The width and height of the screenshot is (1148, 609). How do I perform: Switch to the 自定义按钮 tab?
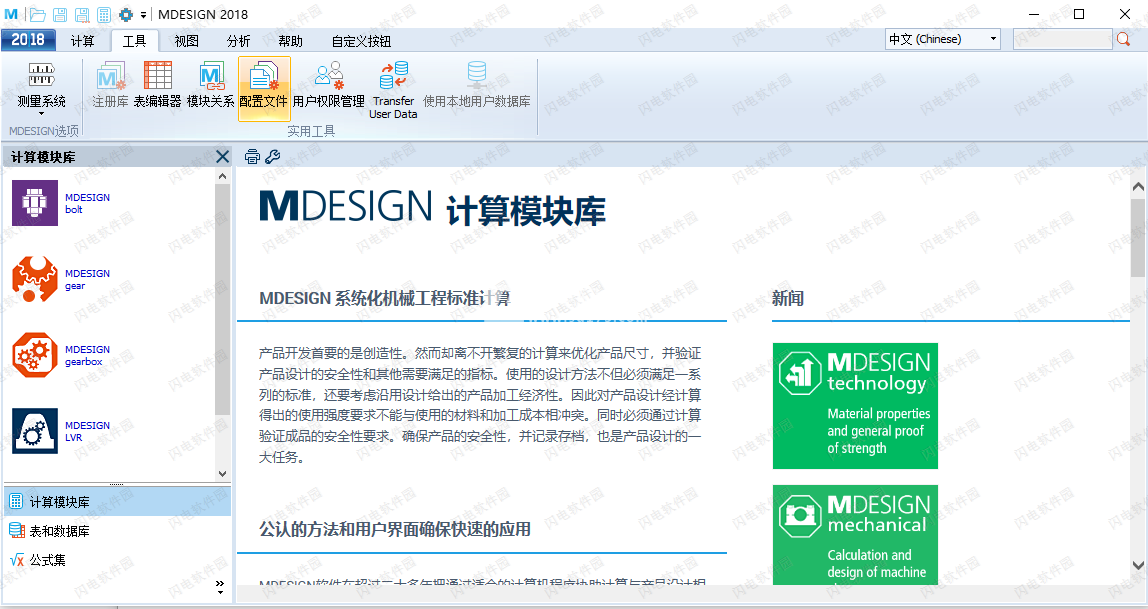[x=362, y=41]
